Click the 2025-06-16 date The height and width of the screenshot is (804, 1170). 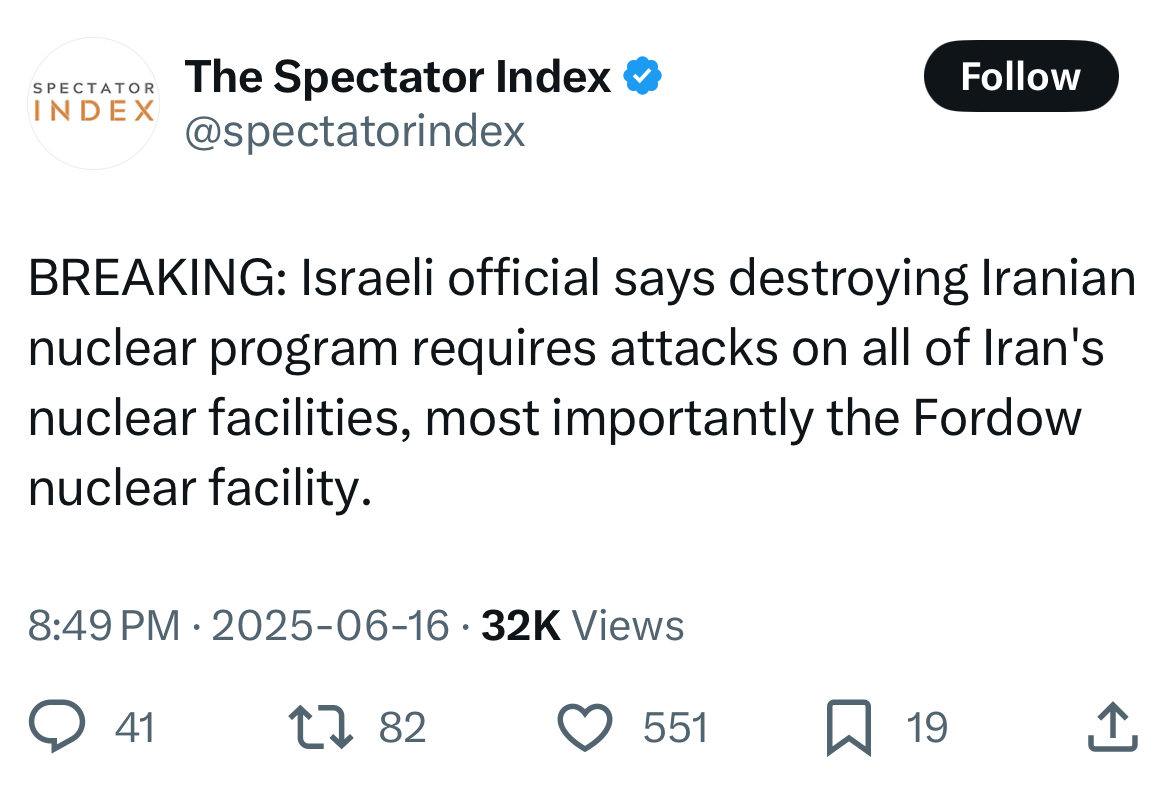click(x=331, y=626)
